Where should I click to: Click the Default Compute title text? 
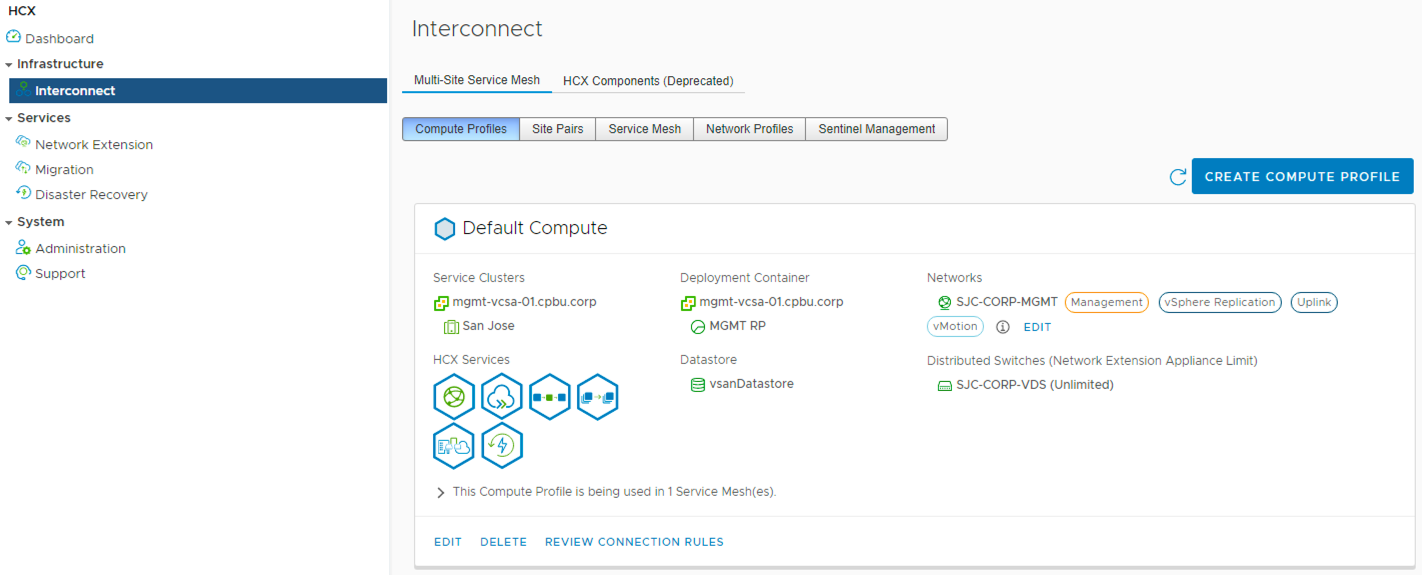point(535,228)
